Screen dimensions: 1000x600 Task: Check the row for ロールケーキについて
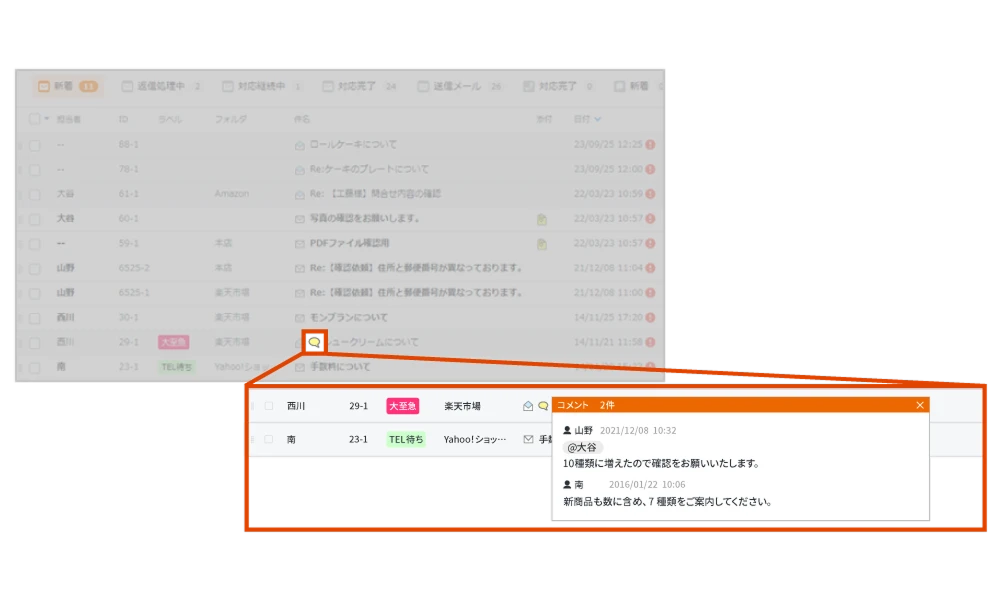pos(34,145)
